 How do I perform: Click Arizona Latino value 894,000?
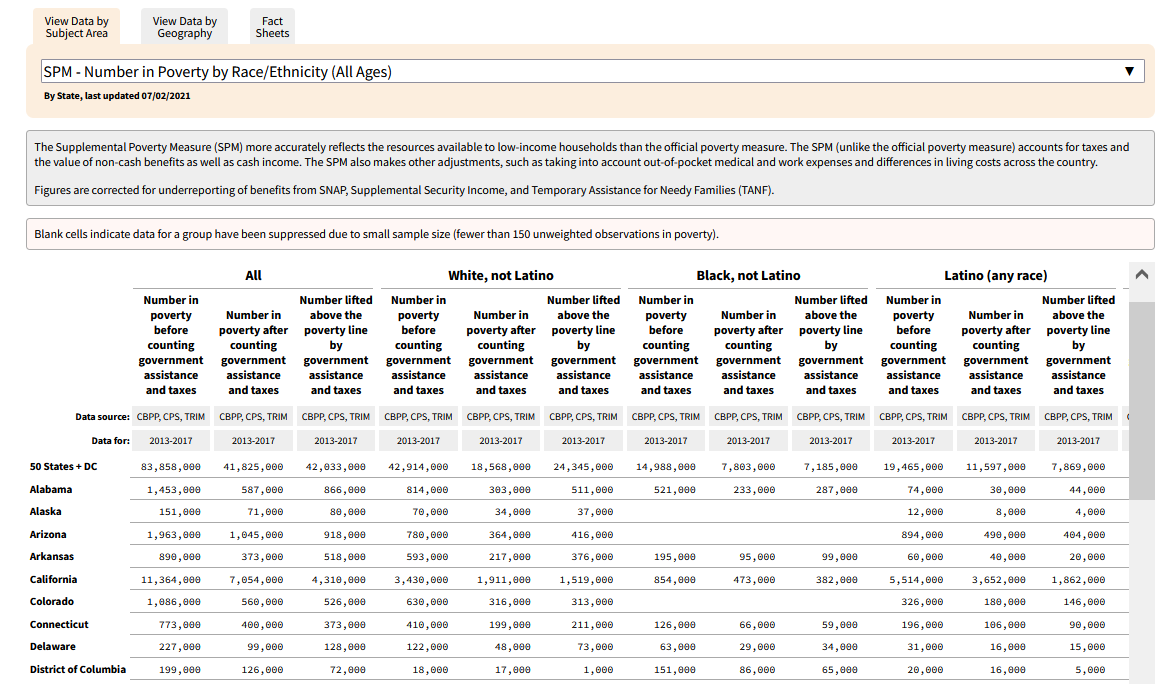[x=922, y=535]
